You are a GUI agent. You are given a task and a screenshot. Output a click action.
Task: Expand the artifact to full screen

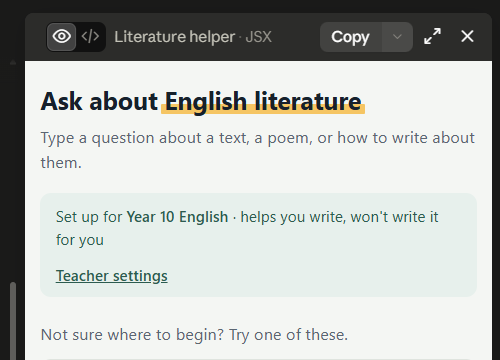pos(433,36)
